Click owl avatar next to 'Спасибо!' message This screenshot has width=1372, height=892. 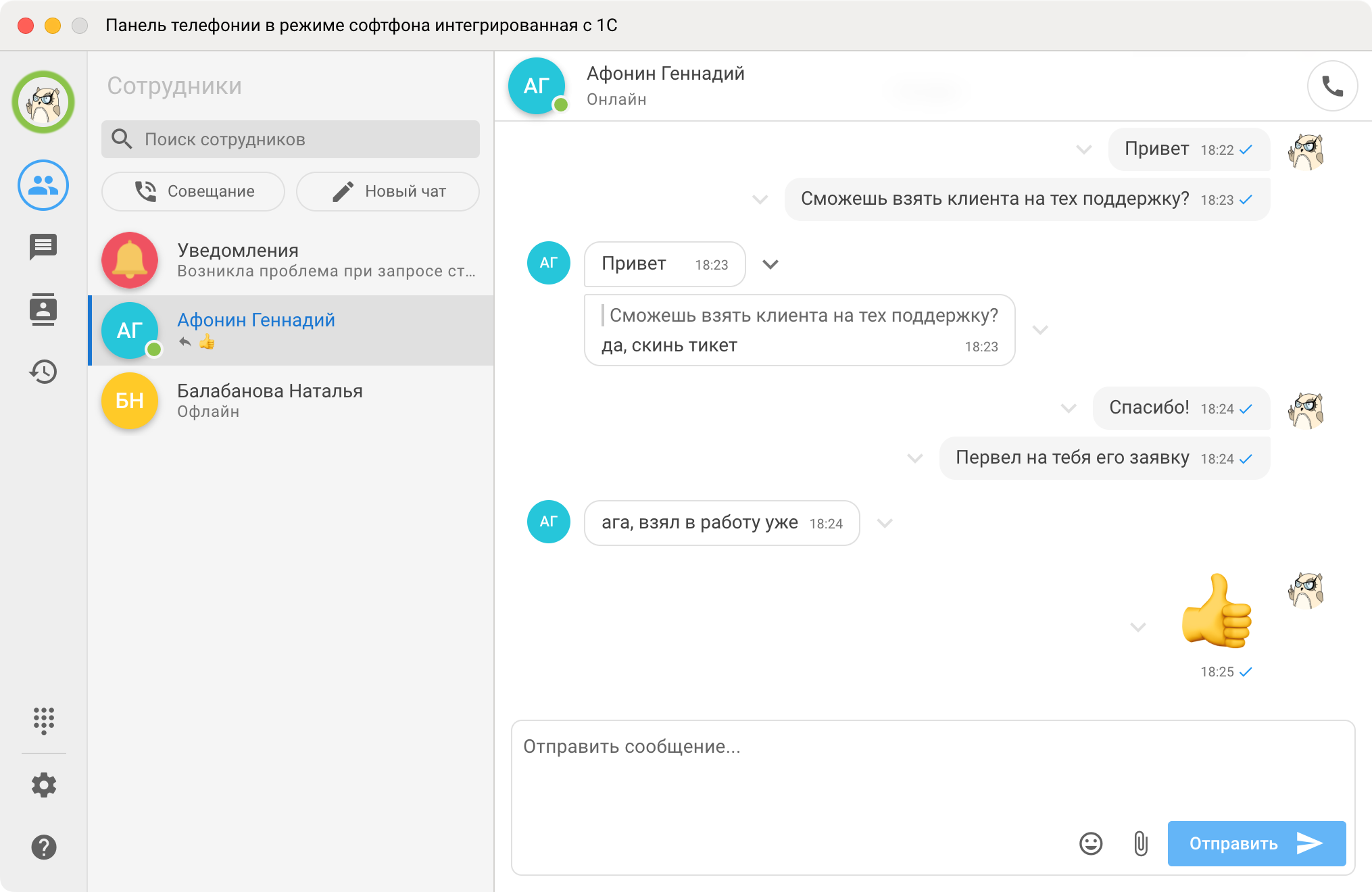click(x=1306, y=411)
